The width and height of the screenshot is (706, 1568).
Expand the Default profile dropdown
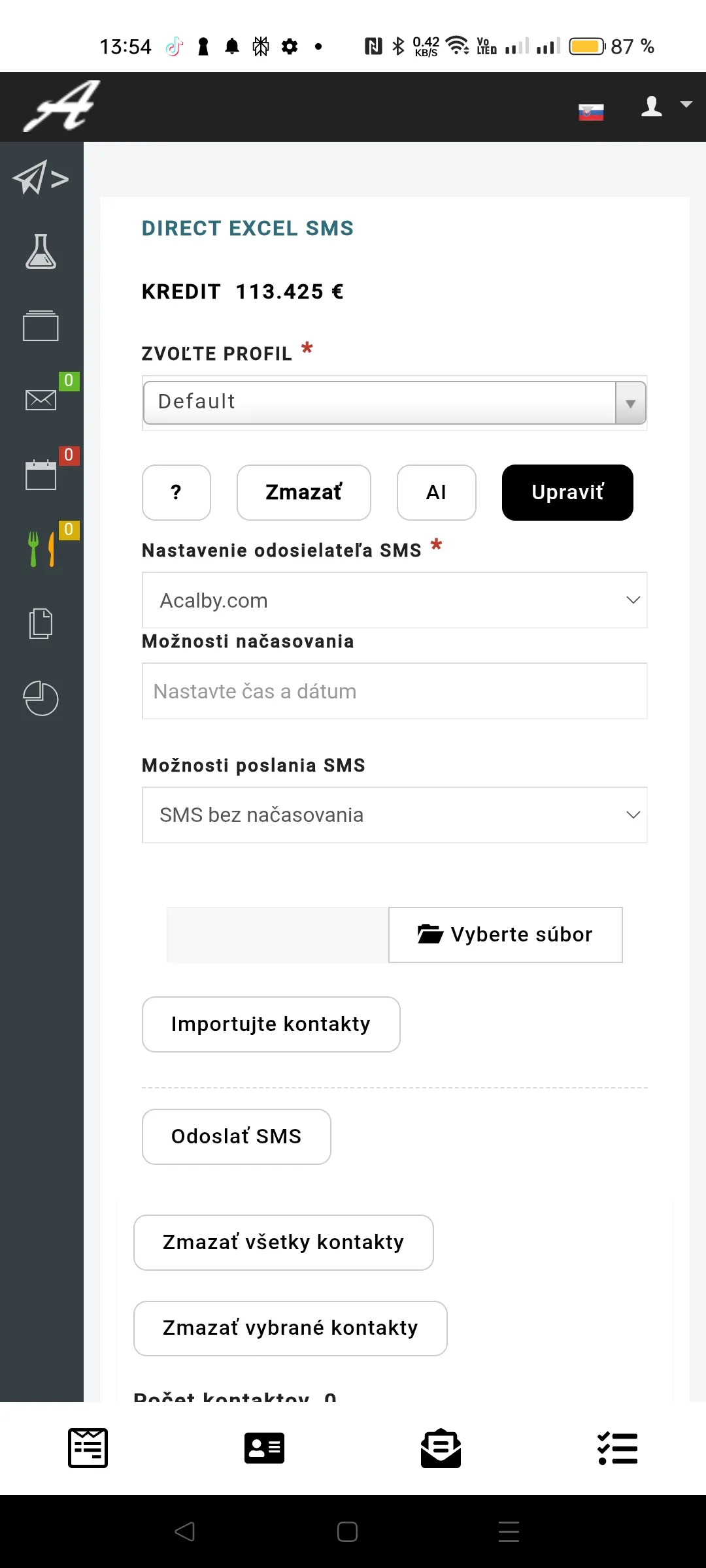[x=395, y=402]
